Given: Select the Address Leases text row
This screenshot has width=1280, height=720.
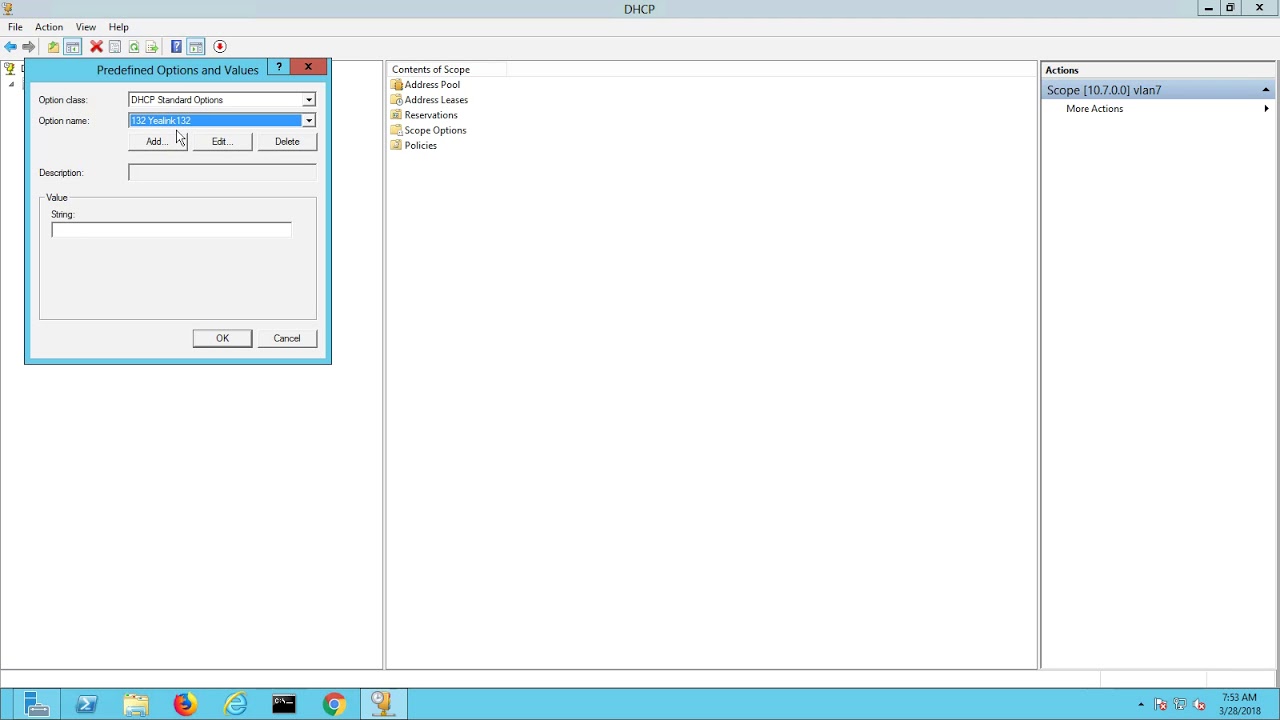Looking at the screenshot, I should [436, 100].
